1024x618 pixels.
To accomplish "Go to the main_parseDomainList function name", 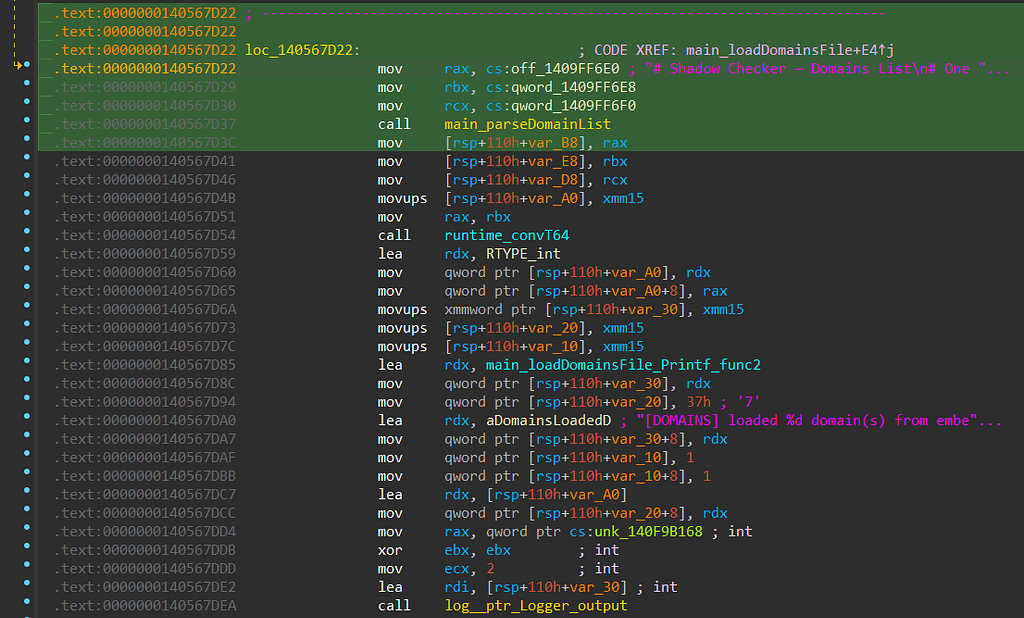I will pyautogui.click(x=528, y=124).
